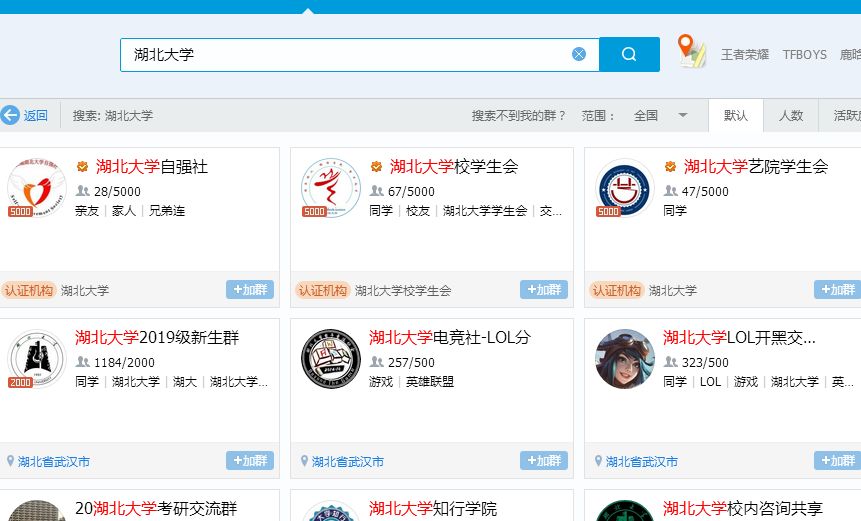Click 认证机构 badge in 校学生会 card
861x521 pixels.
coord(323,290)
